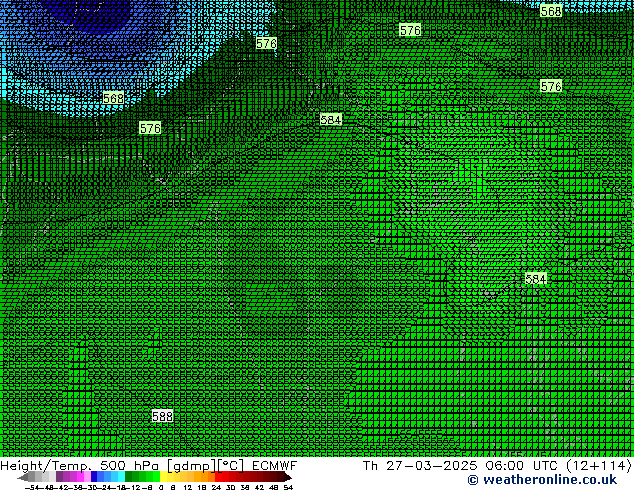The height and width of the screenshot is (490, 634).
Task: Click the dark purple swatch in the legend
Action: pos(59,477)
